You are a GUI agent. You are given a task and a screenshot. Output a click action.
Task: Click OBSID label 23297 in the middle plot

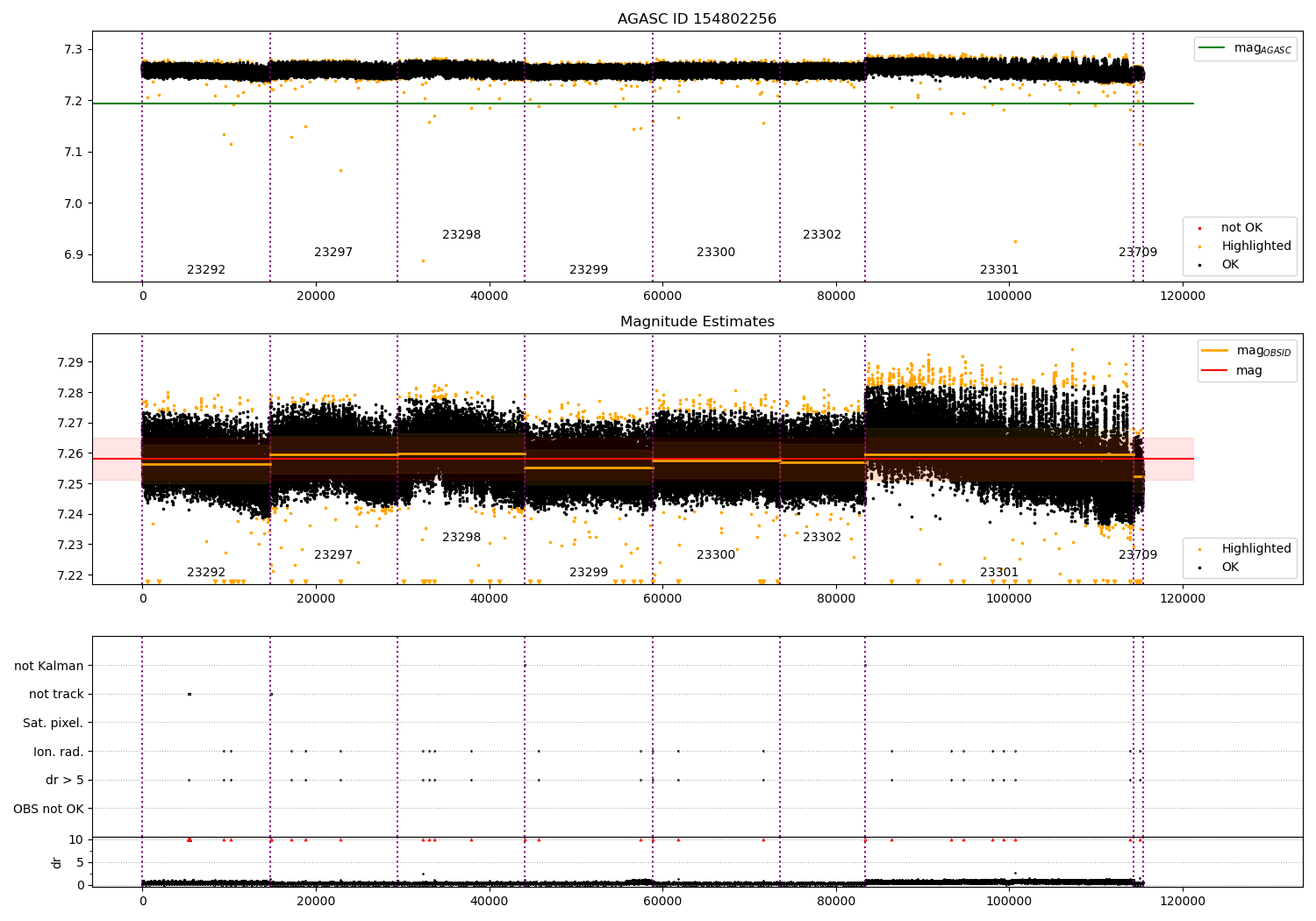point(333,555)
